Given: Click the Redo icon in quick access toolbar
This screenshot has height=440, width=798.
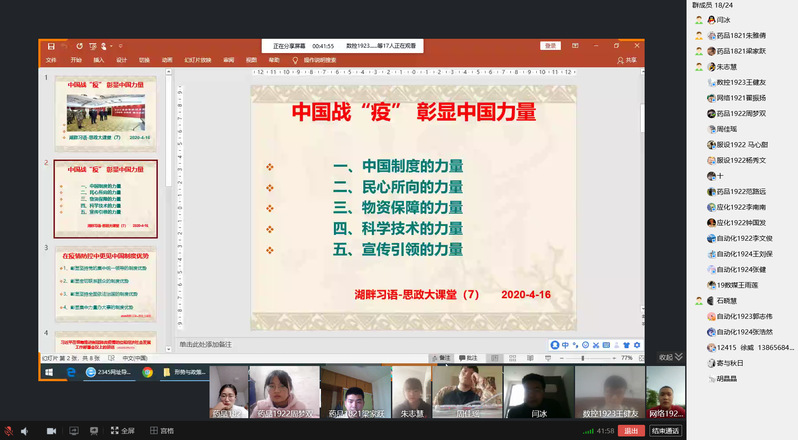Looking at the screenshot, I should [x=79, y=46].
